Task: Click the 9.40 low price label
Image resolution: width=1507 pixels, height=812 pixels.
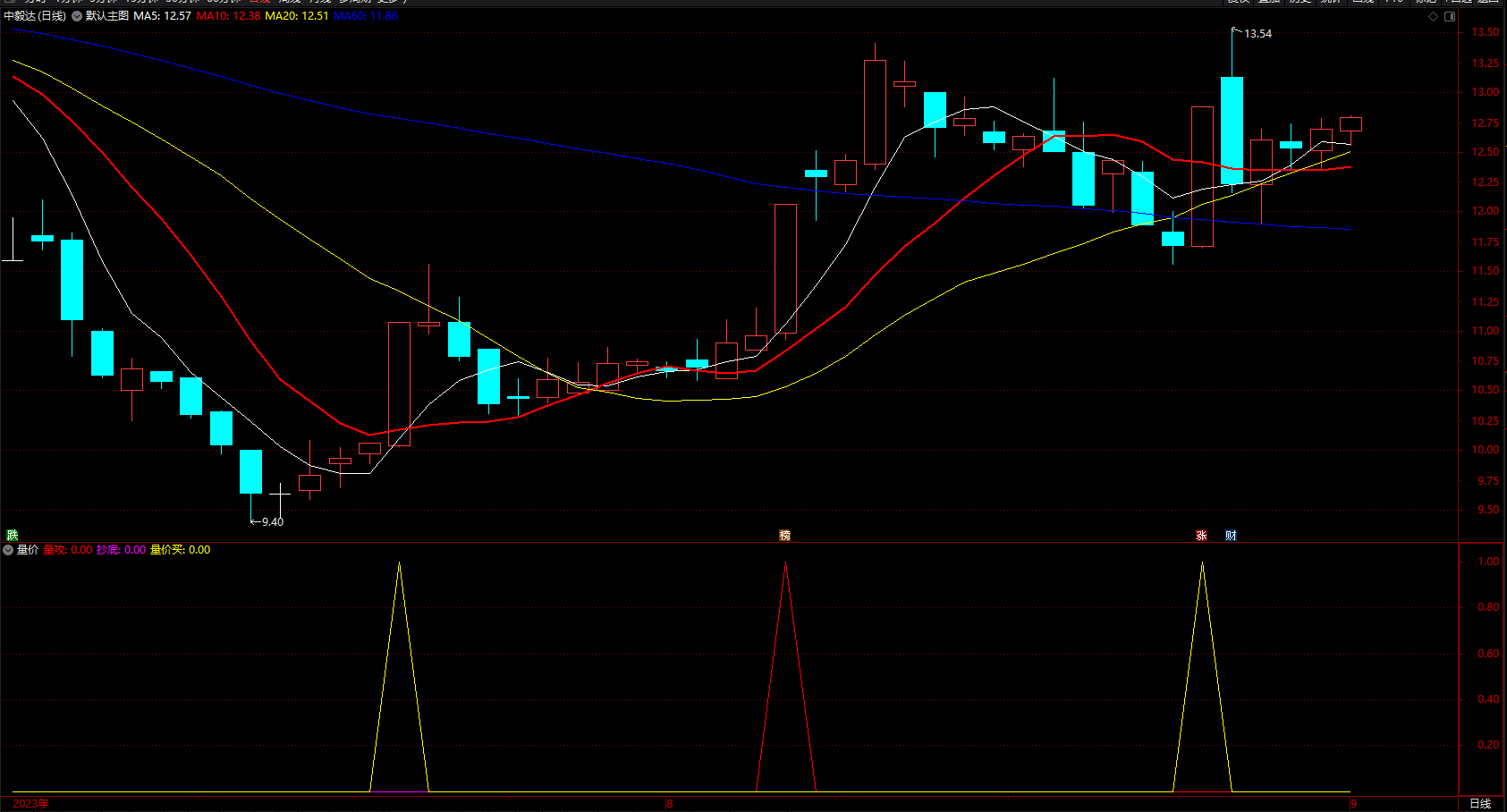Action: (x=273, y=522)
